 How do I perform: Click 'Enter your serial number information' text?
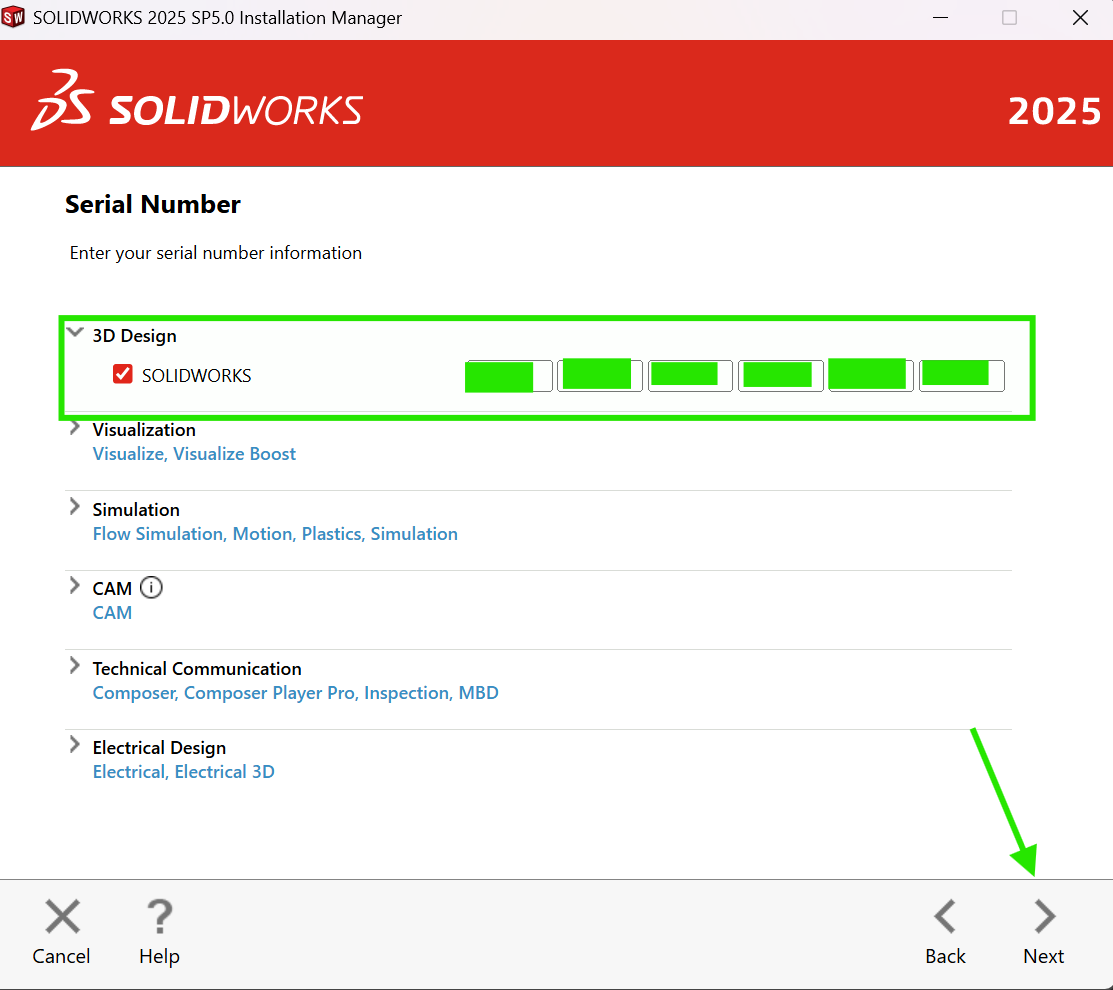point(216,253)
